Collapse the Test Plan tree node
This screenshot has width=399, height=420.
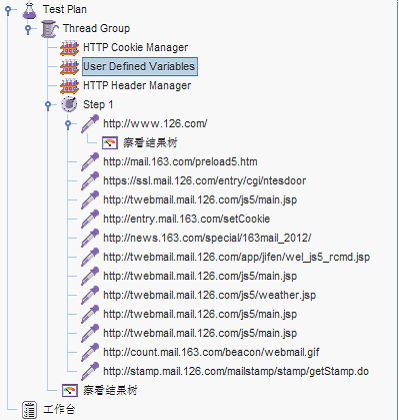click(8, 10)
